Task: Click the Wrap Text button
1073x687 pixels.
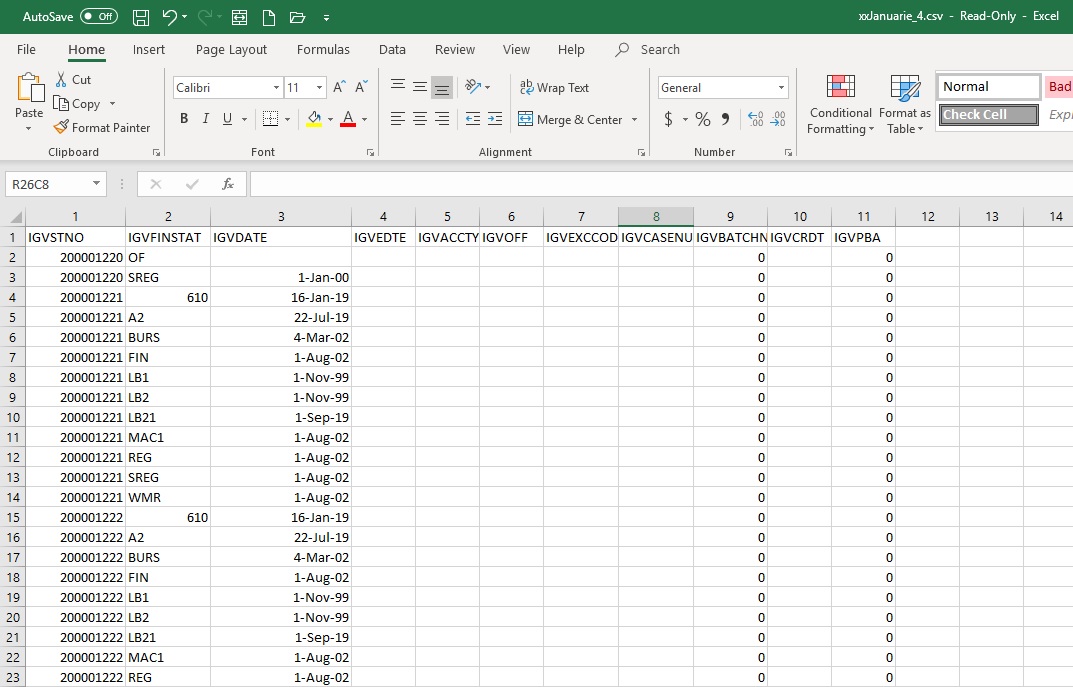Action: coord(554,88)
